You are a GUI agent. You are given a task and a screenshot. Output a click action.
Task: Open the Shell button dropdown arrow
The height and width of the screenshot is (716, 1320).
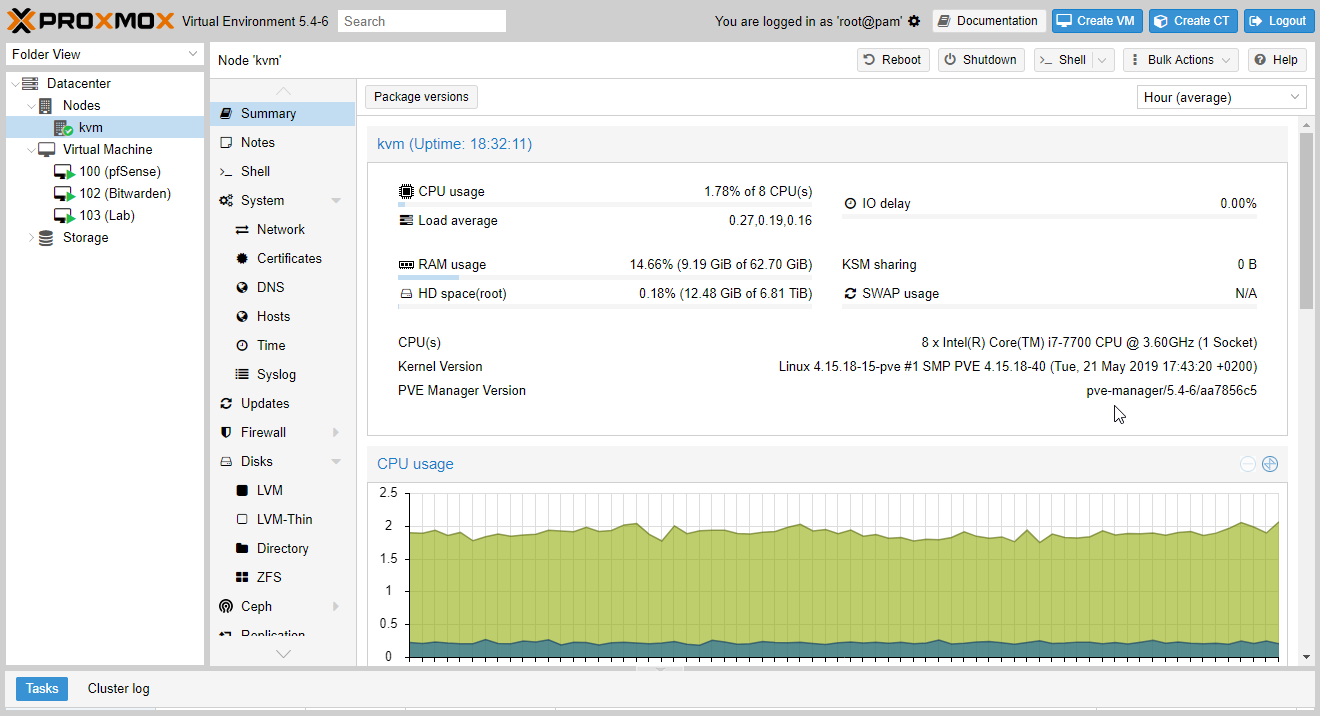pos(1103,60)
